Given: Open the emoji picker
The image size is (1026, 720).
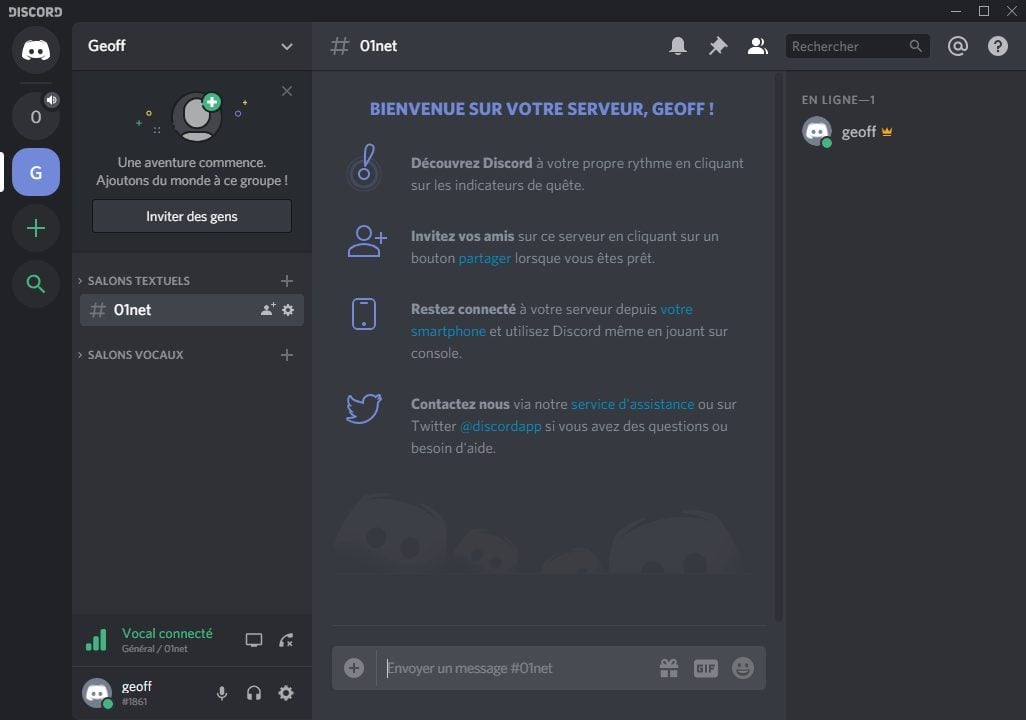Looking at the screenshot, I should [743, 668].
